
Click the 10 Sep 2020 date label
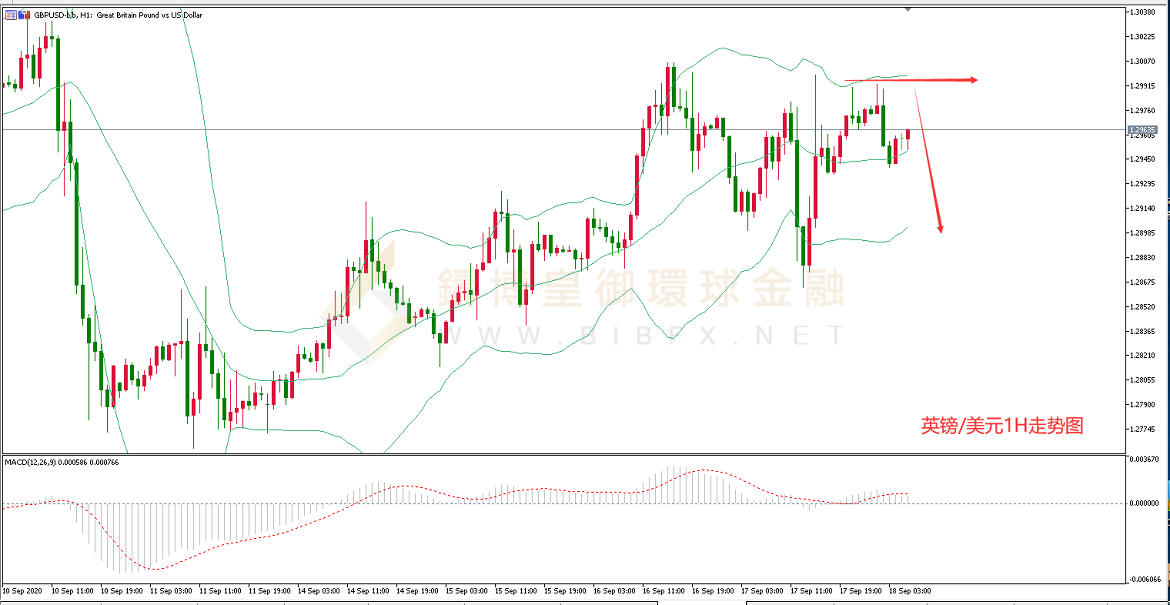coord(22,591)
